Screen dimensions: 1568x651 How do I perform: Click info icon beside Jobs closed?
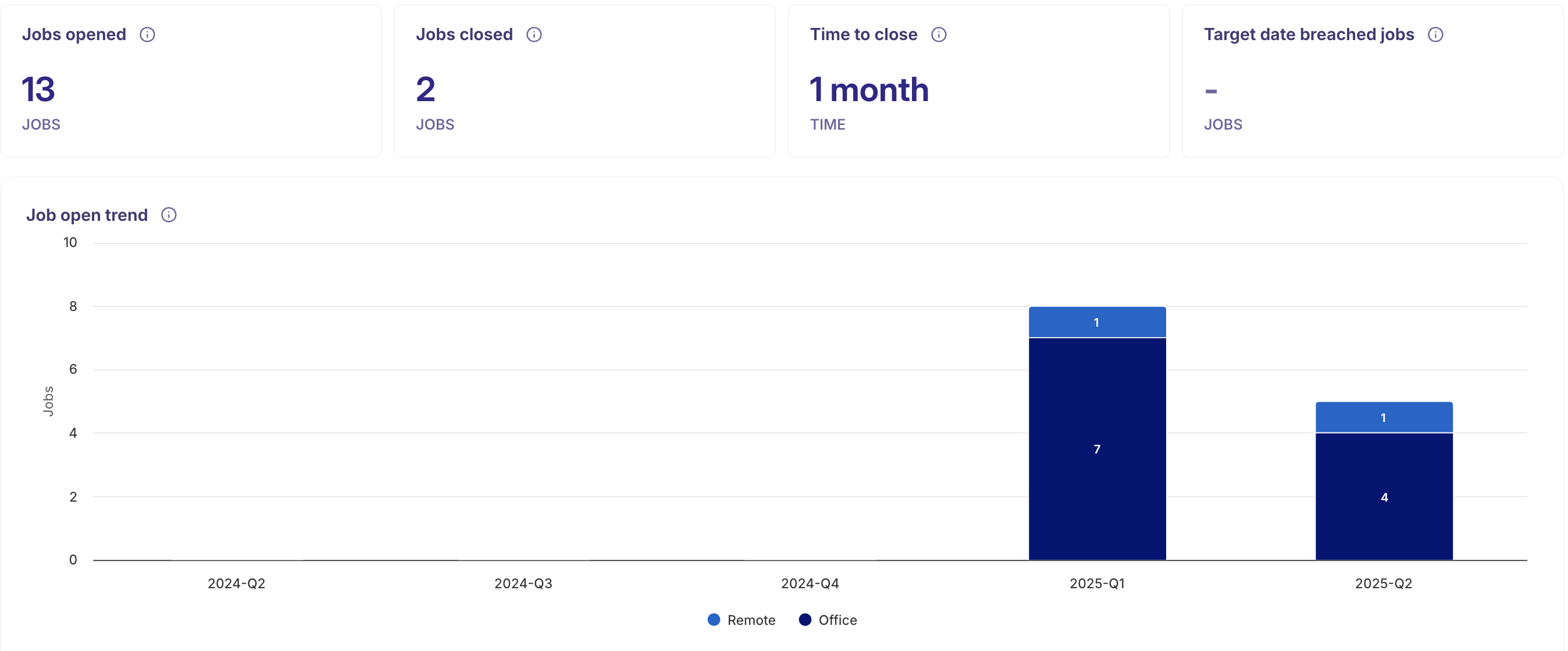(534, 35)
